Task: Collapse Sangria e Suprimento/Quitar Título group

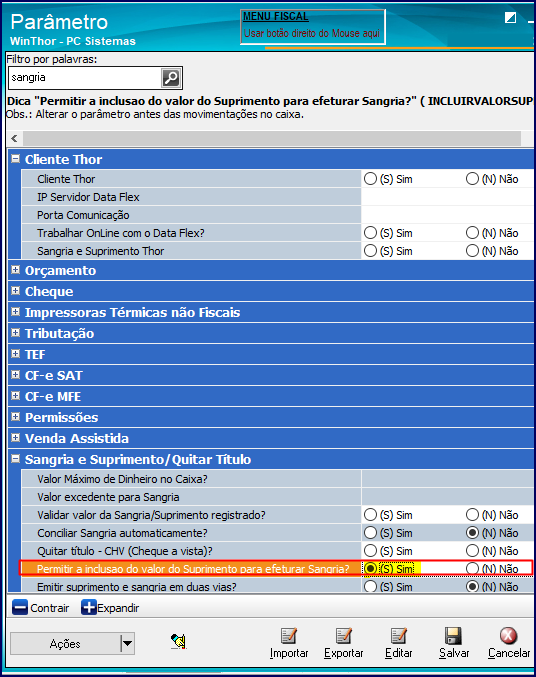Action: pos(16,459)
